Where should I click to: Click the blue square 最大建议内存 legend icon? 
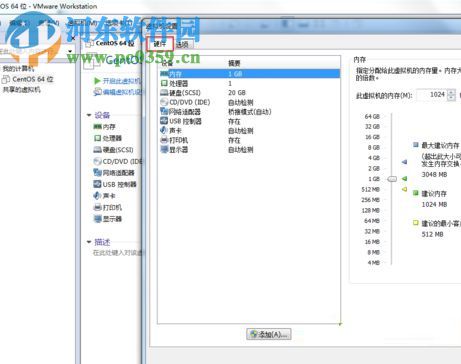[x=416, y=145]
